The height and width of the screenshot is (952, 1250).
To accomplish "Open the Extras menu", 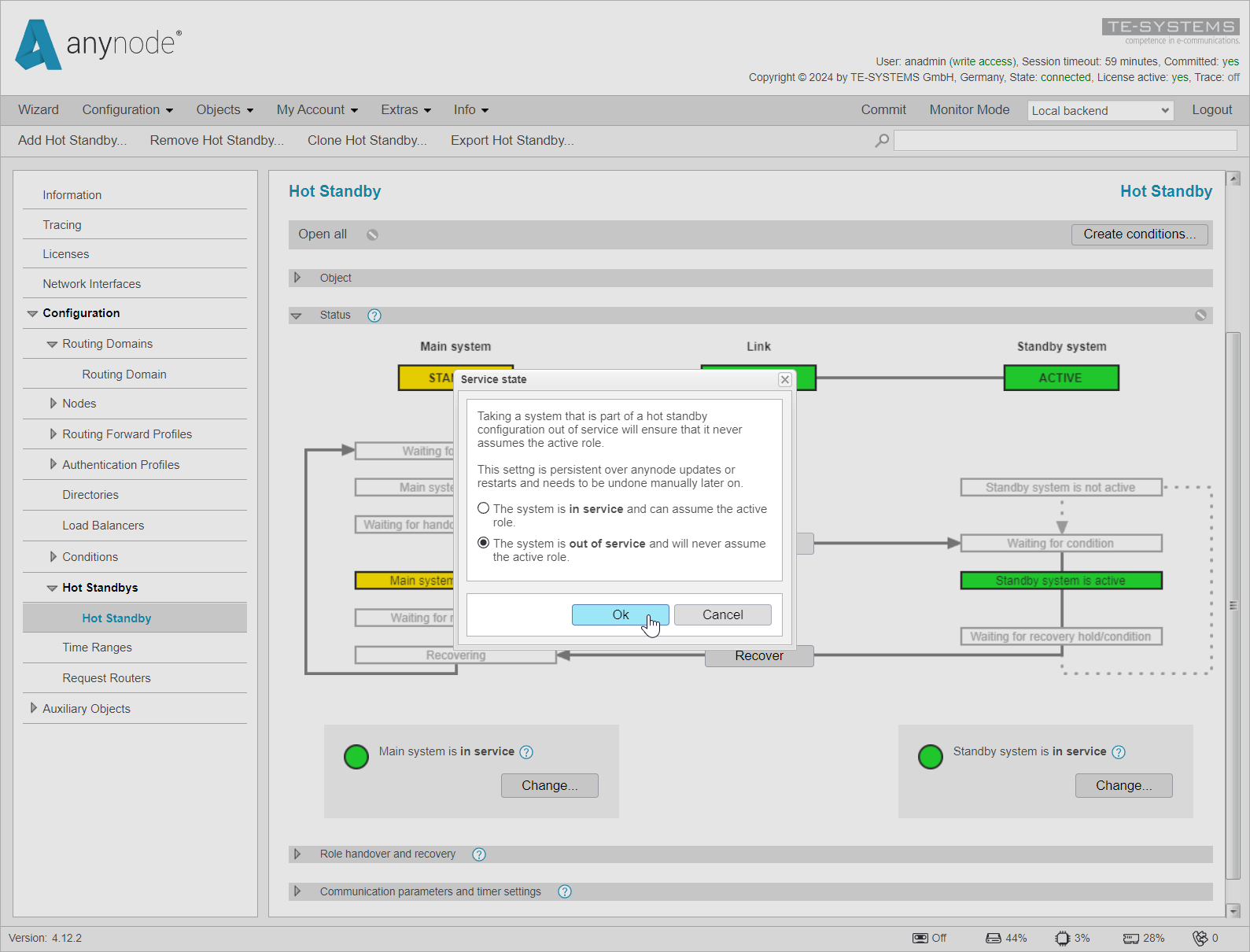I will click(x=406, y=110).
